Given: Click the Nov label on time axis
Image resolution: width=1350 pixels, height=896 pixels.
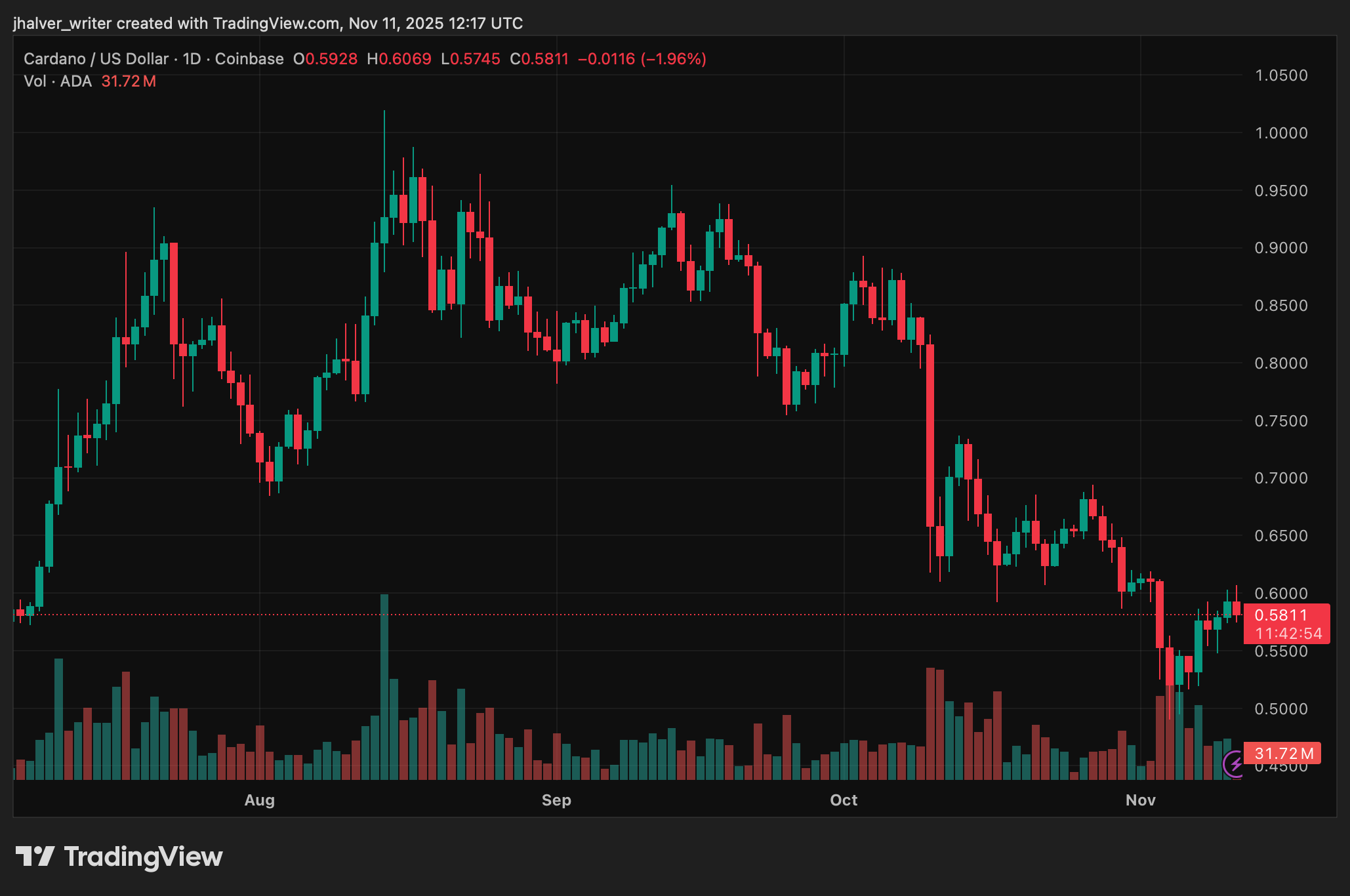Looking at the screenshot, I should pyautogui.click(x=1140, y=800).
